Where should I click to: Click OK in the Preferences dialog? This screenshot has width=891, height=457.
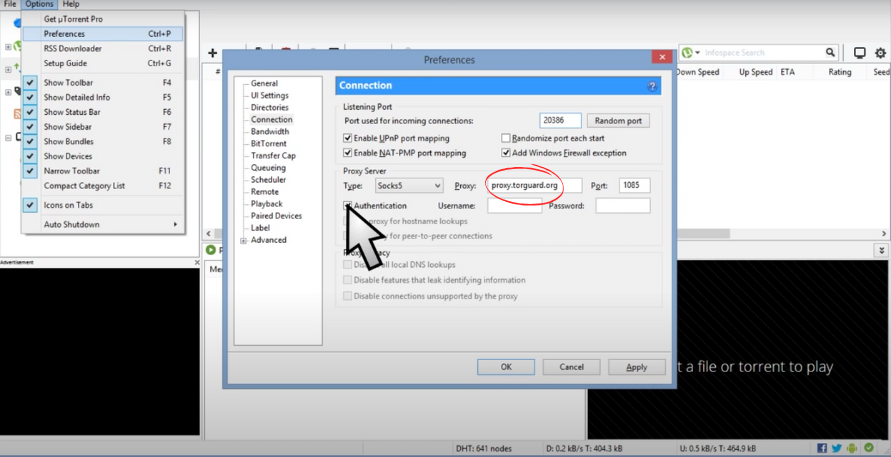click(506, 367)
